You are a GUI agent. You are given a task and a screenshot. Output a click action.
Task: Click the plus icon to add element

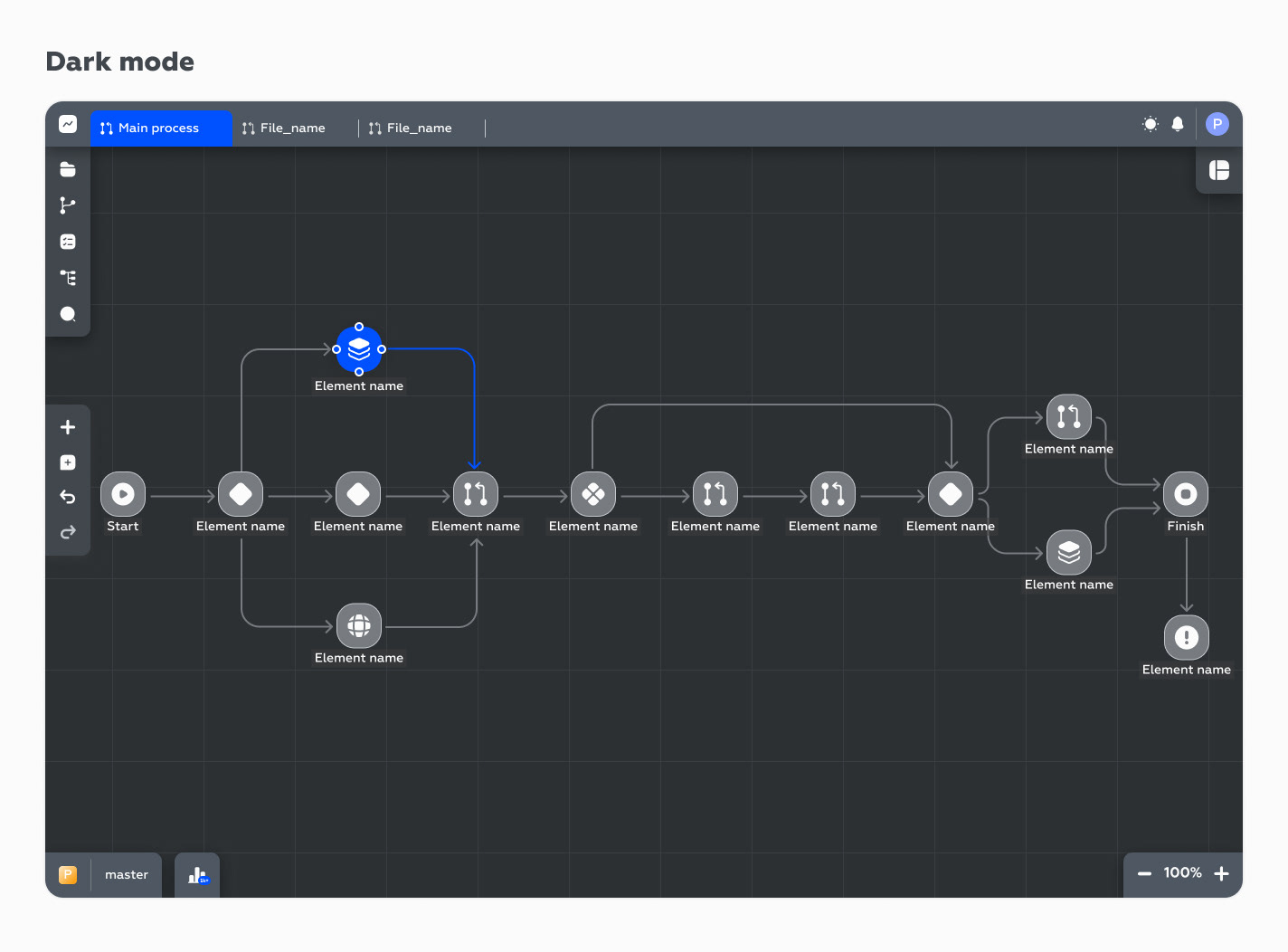coord(68,427)
